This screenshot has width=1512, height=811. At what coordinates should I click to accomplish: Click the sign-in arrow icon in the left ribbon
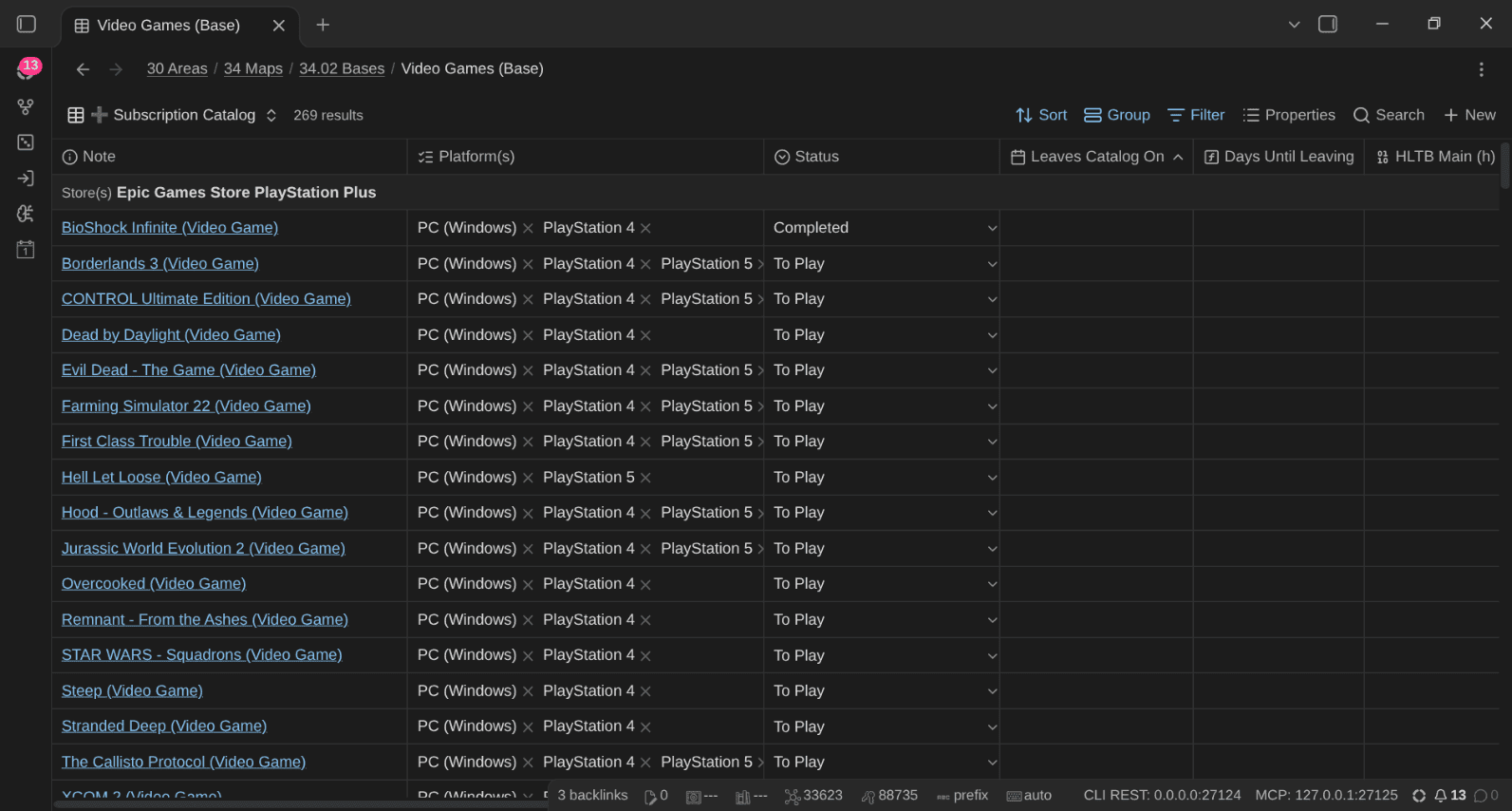26,179
